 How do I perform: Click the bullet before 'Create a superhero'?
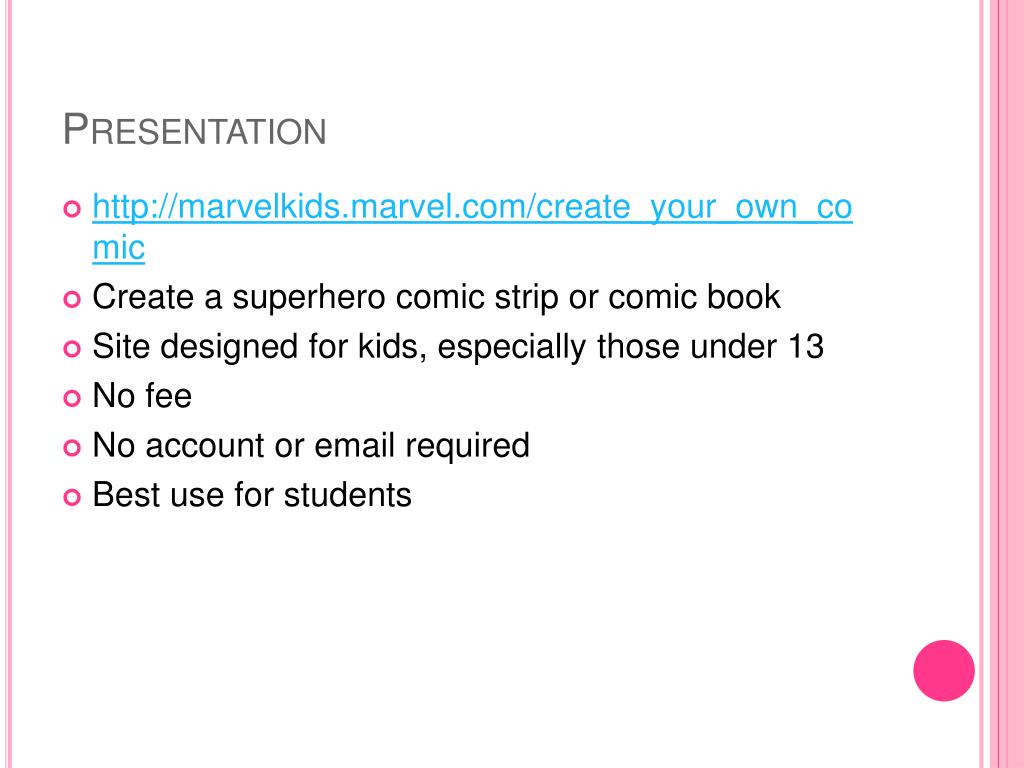pos(72,299)
